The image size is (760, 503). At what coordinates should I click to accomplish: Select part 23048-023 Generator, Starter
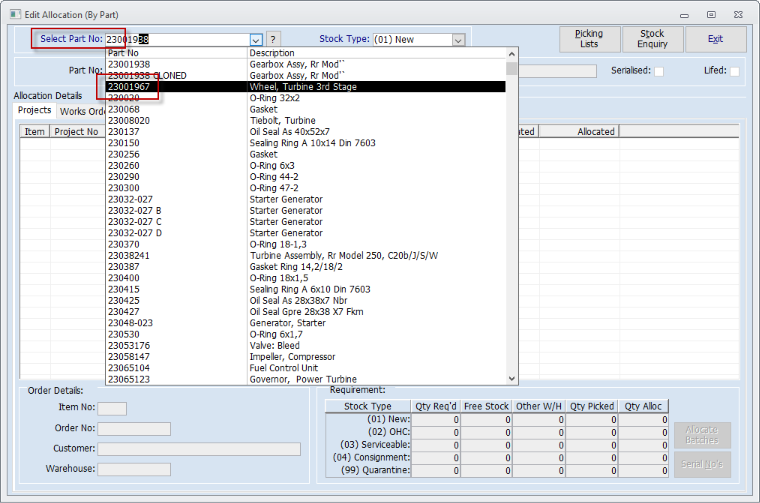click(x=305, y=323)
